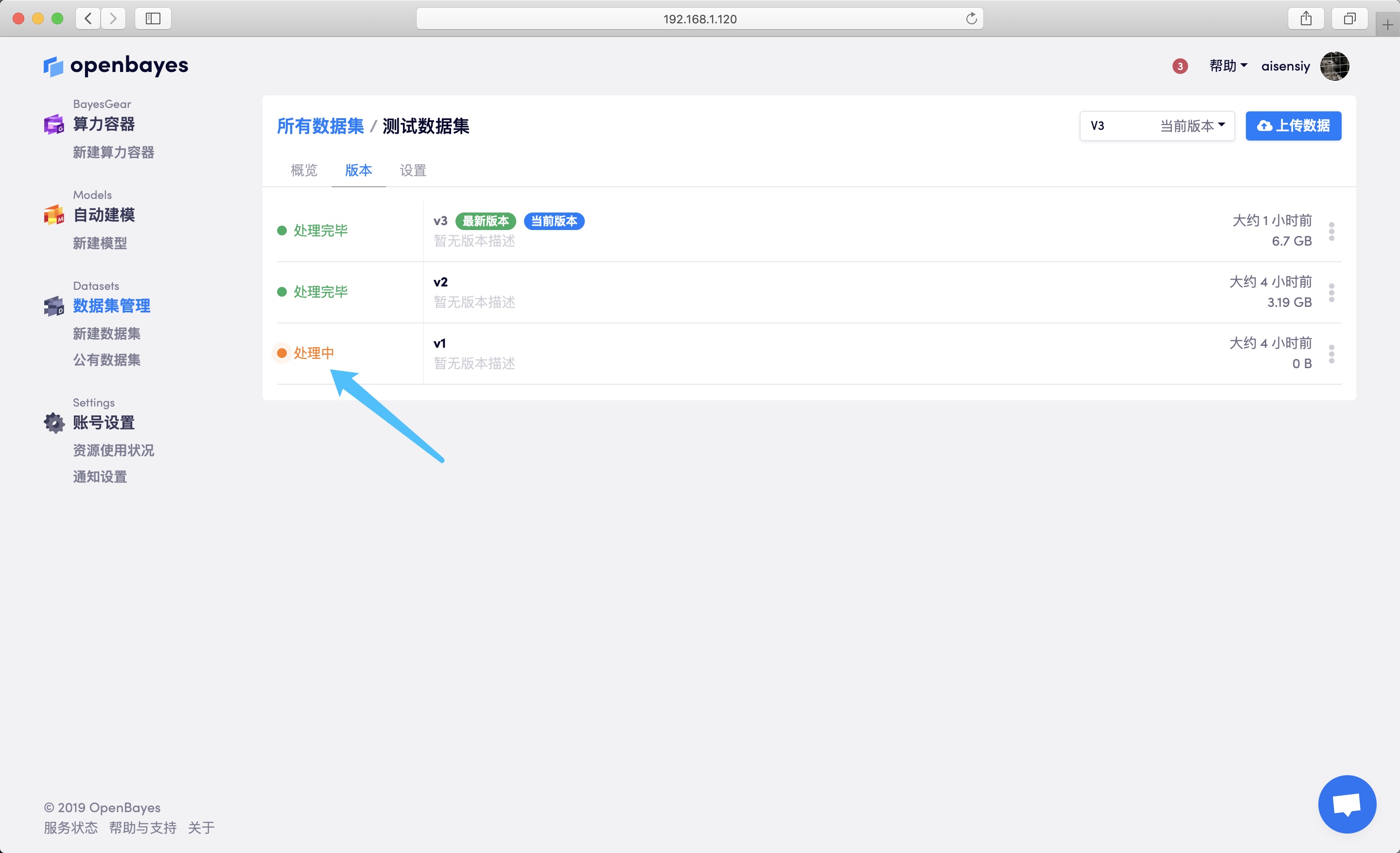1400x853 pixels.
Task: Open the BayesGear compute container icon
Action: pos(54,124)
